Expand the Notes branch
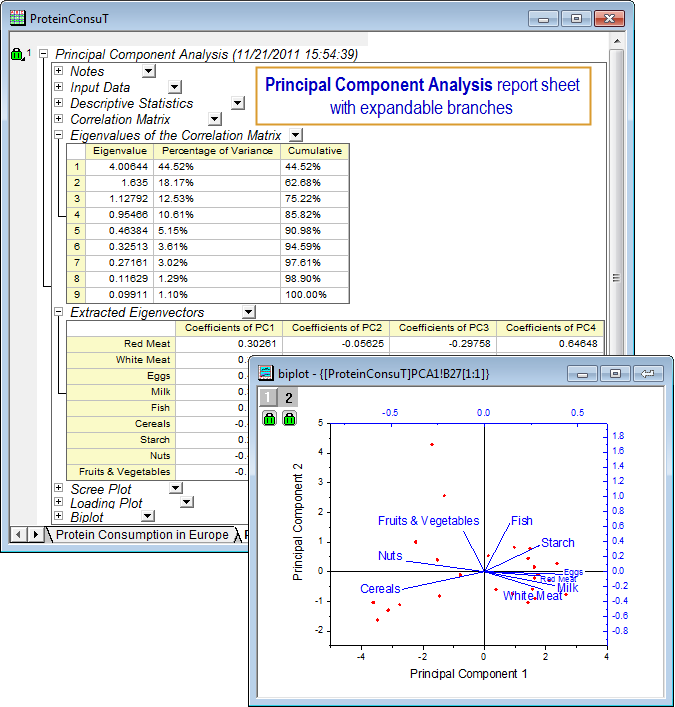 click(x=58, y=72)
